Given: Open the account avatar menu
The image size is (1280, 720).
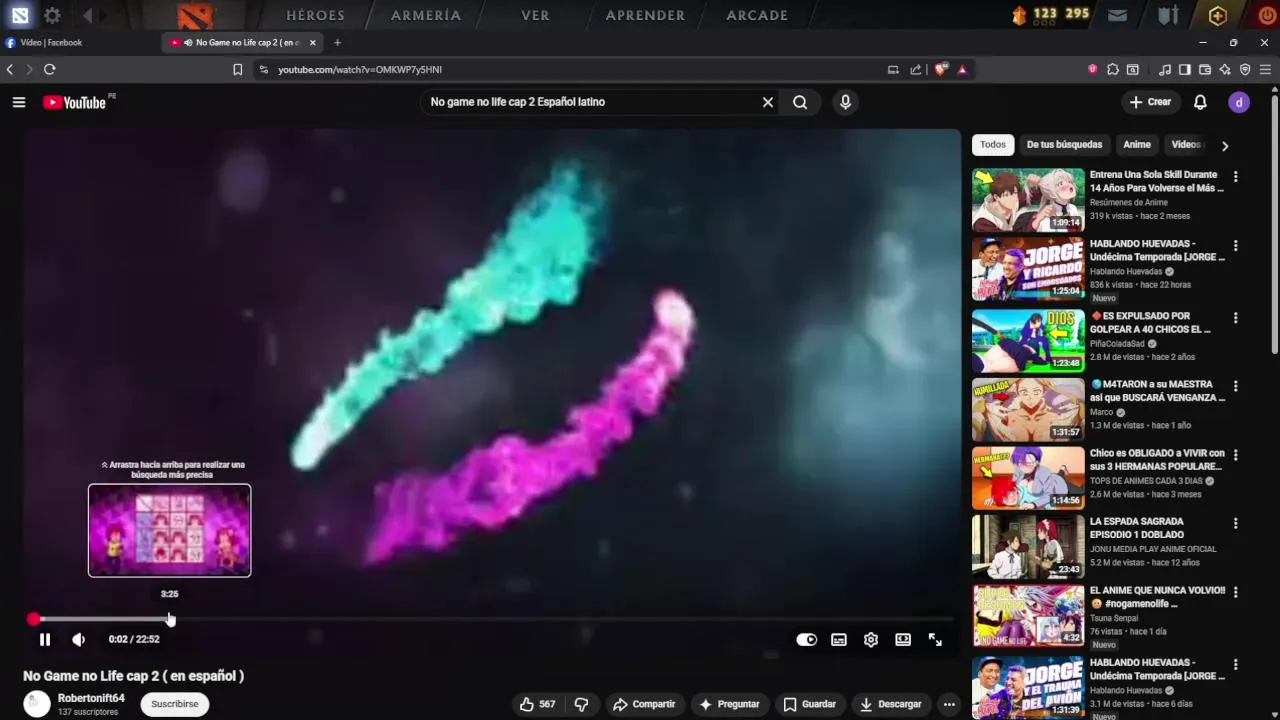Looking at the screenshot, I should click(1239, 102).
